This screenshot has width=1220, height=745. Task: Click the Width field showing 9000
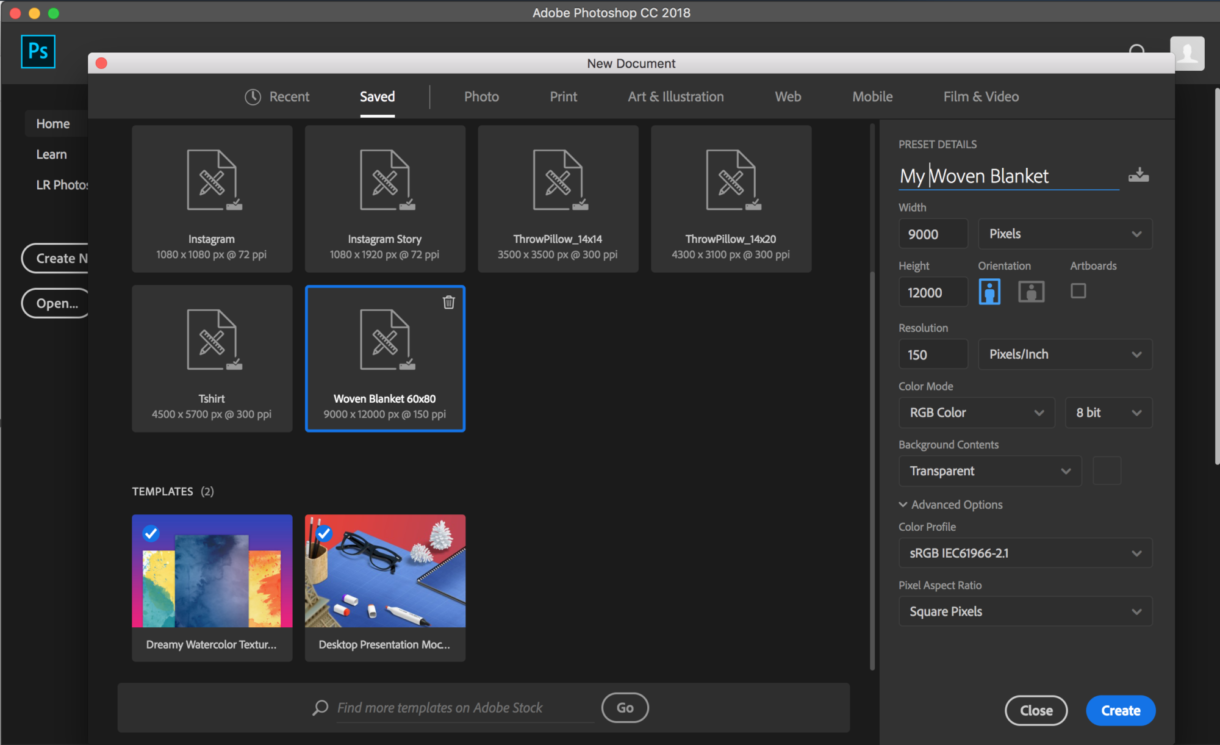933,234
